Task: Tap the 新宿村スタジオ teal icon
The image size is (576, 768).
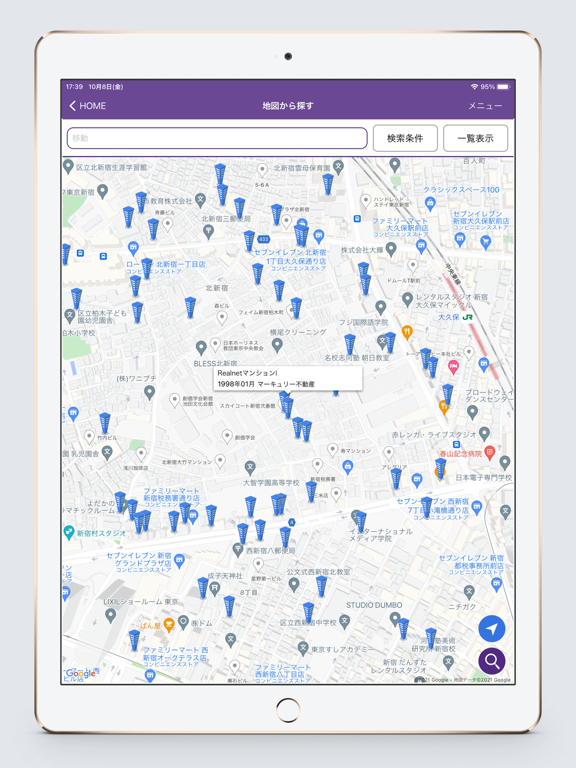Action: click(x=69, y=532)
